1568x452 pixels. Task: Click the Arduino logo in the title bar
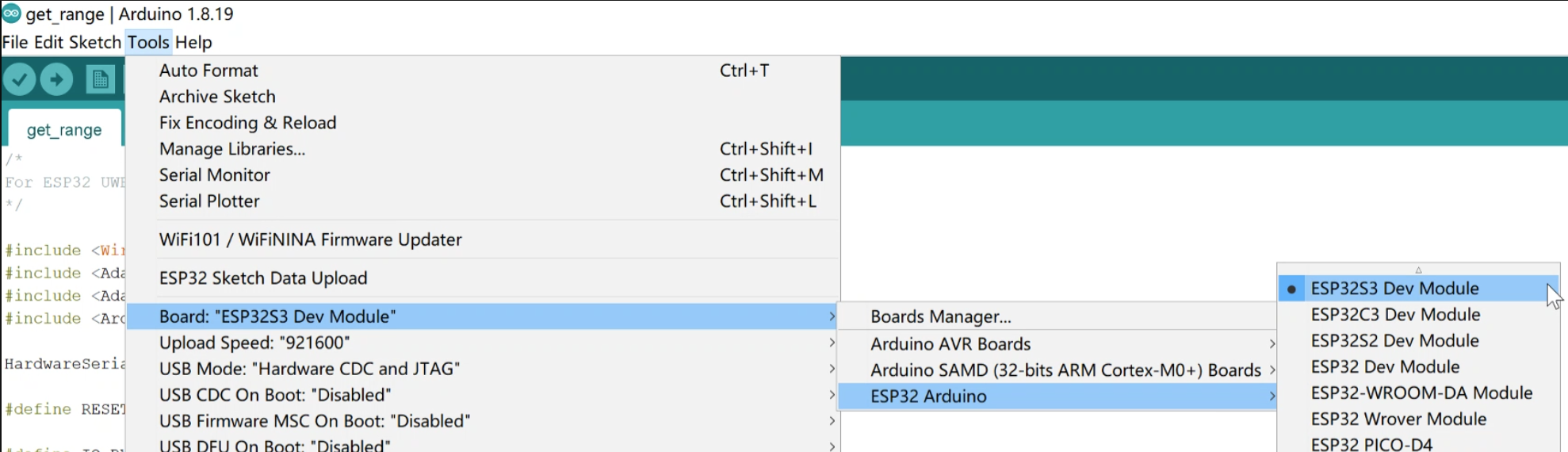click(x=11, y=13)
